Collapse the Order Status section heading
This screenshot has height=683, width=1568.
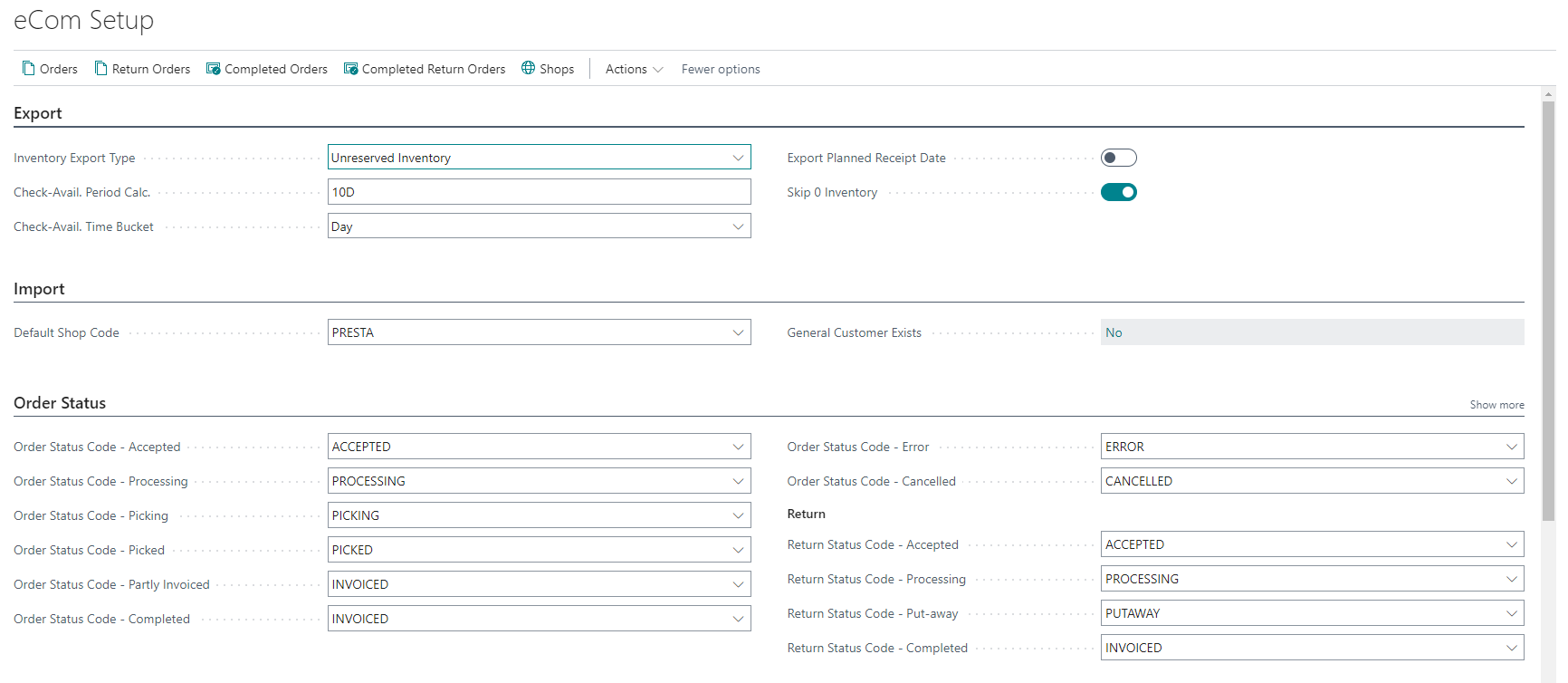(x=60, y=403)
